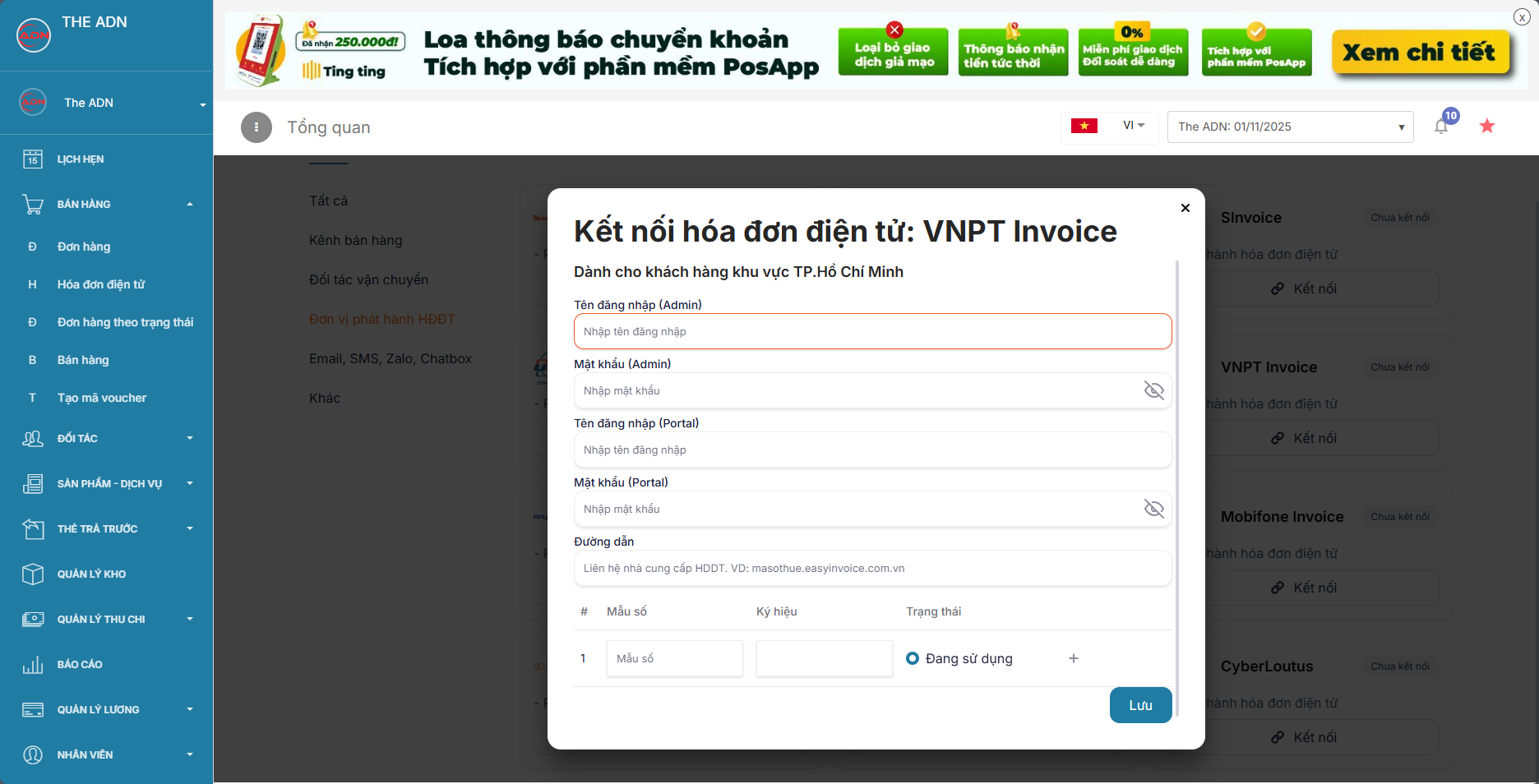Screen dimensions: 1539x784
Task: Open Lịch hẹn calendar icon
Action: coord(33,159)
